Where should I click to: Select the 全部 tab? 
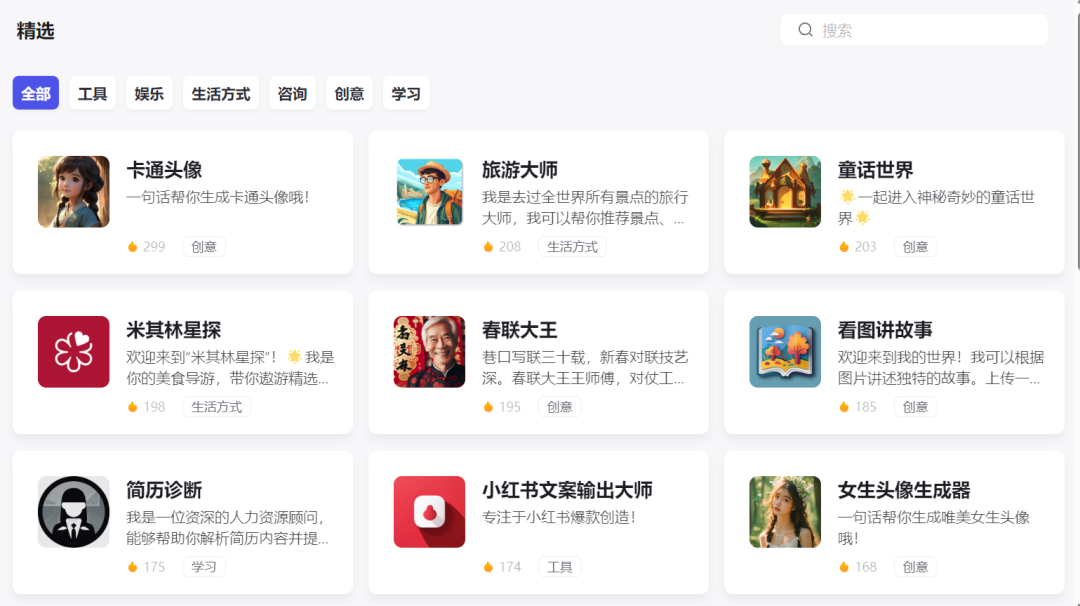pyautogui.click(x=35, y=92)
